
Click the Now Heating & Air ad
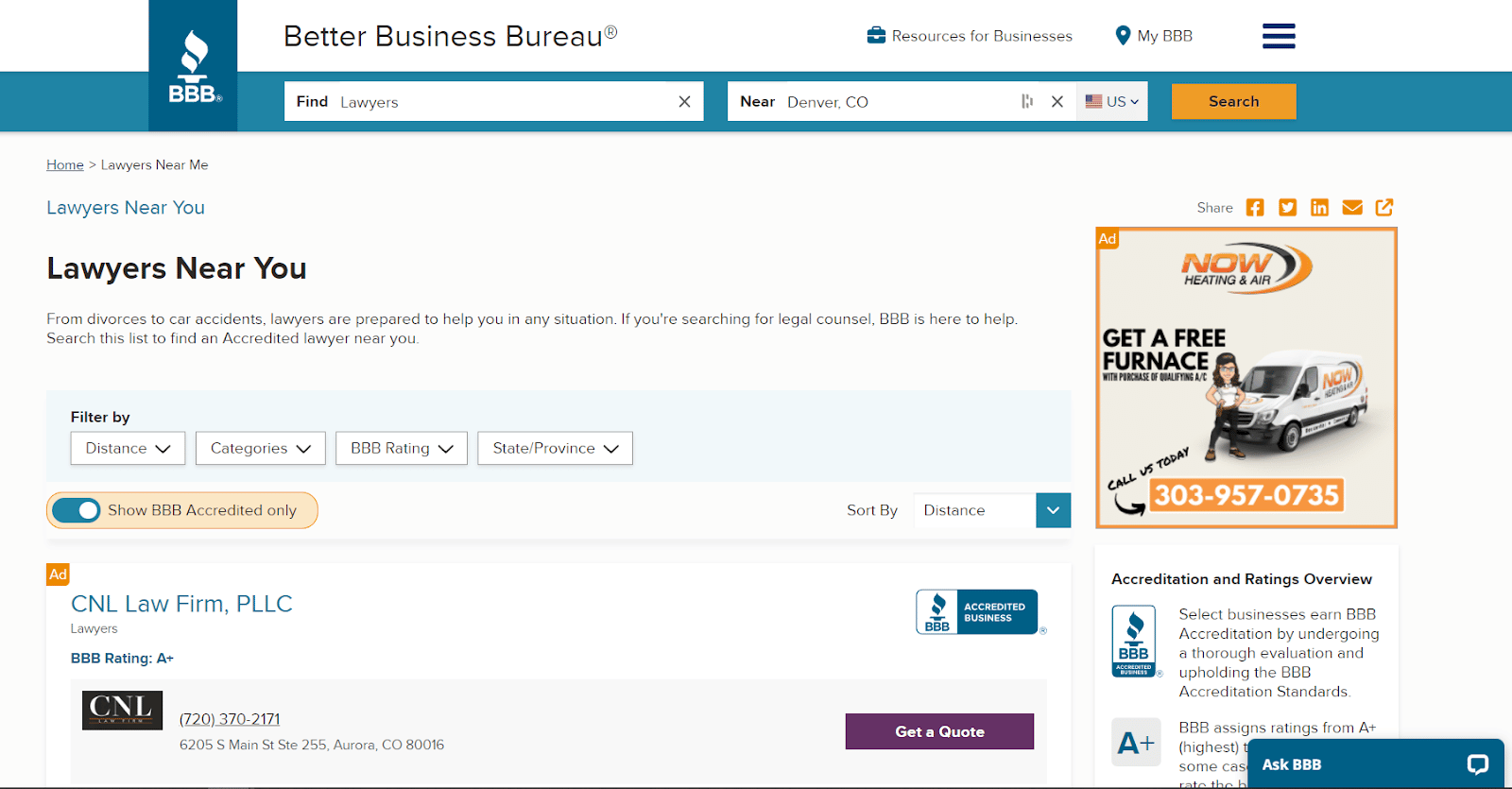click(x=1246, y=378)
